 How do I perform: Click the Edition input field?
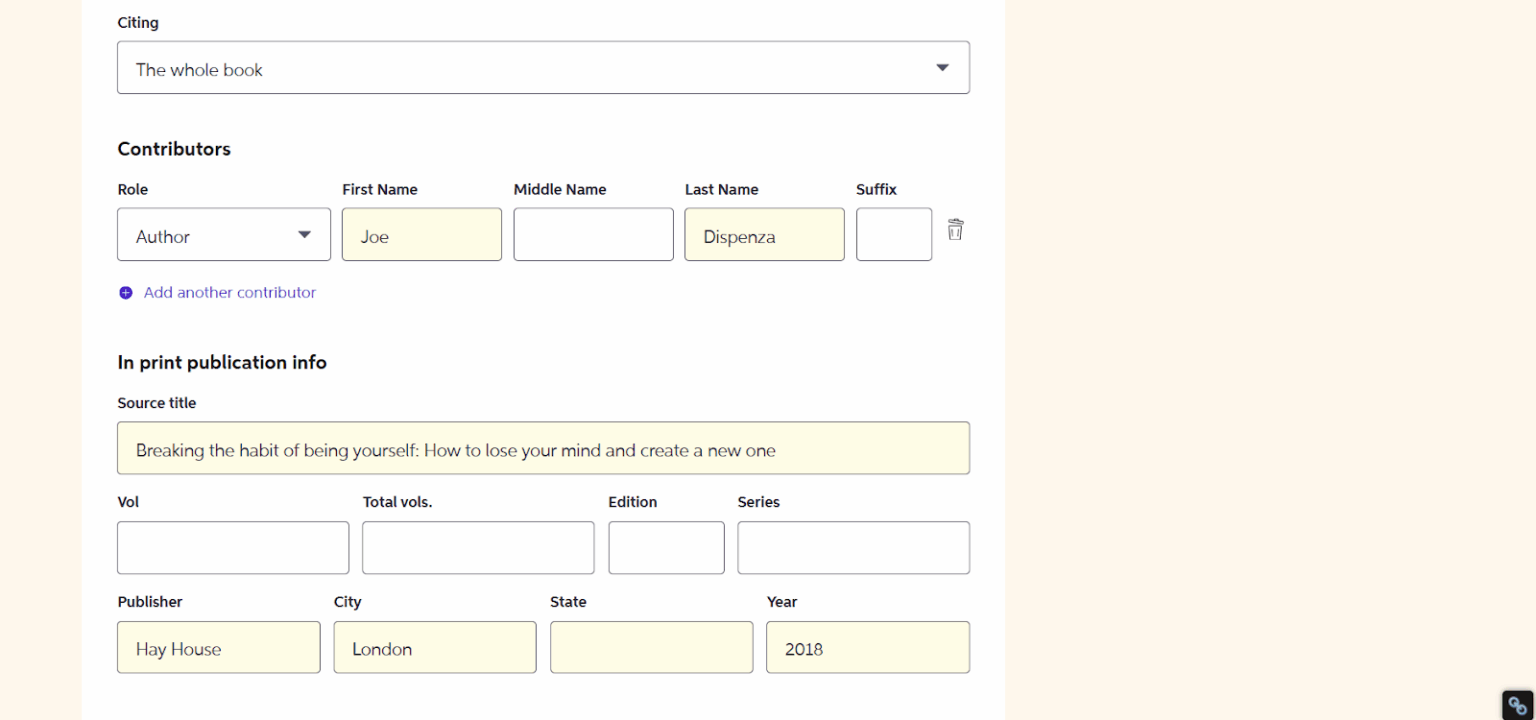(666, 547)
